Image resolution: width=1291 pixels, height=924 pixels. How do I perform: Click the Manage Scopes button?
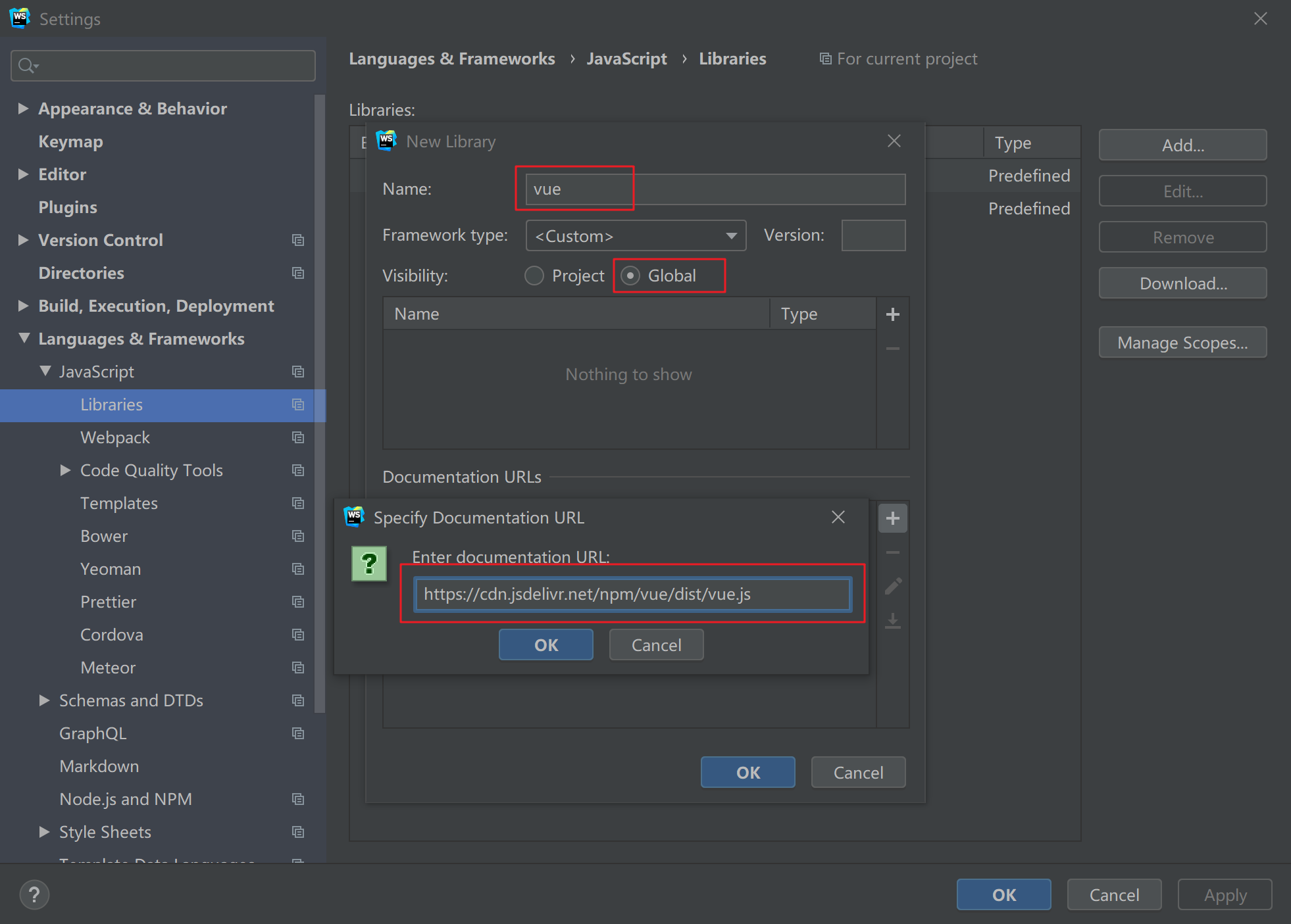pos(1182,343)
